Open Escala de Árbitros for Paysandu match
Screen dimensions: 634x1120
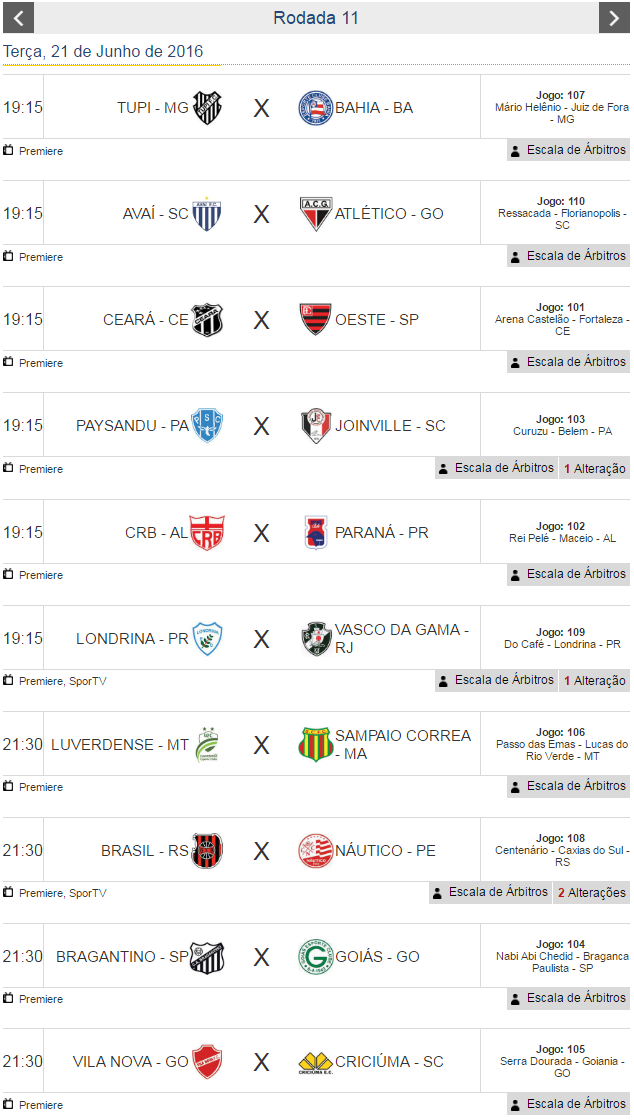(496, 468)
